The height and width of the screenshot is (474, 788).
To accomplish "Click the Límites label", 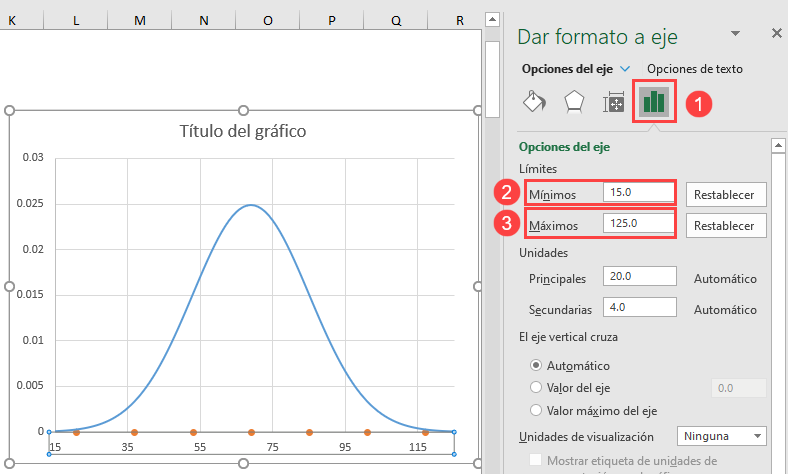I will click(x=538, y=169).
